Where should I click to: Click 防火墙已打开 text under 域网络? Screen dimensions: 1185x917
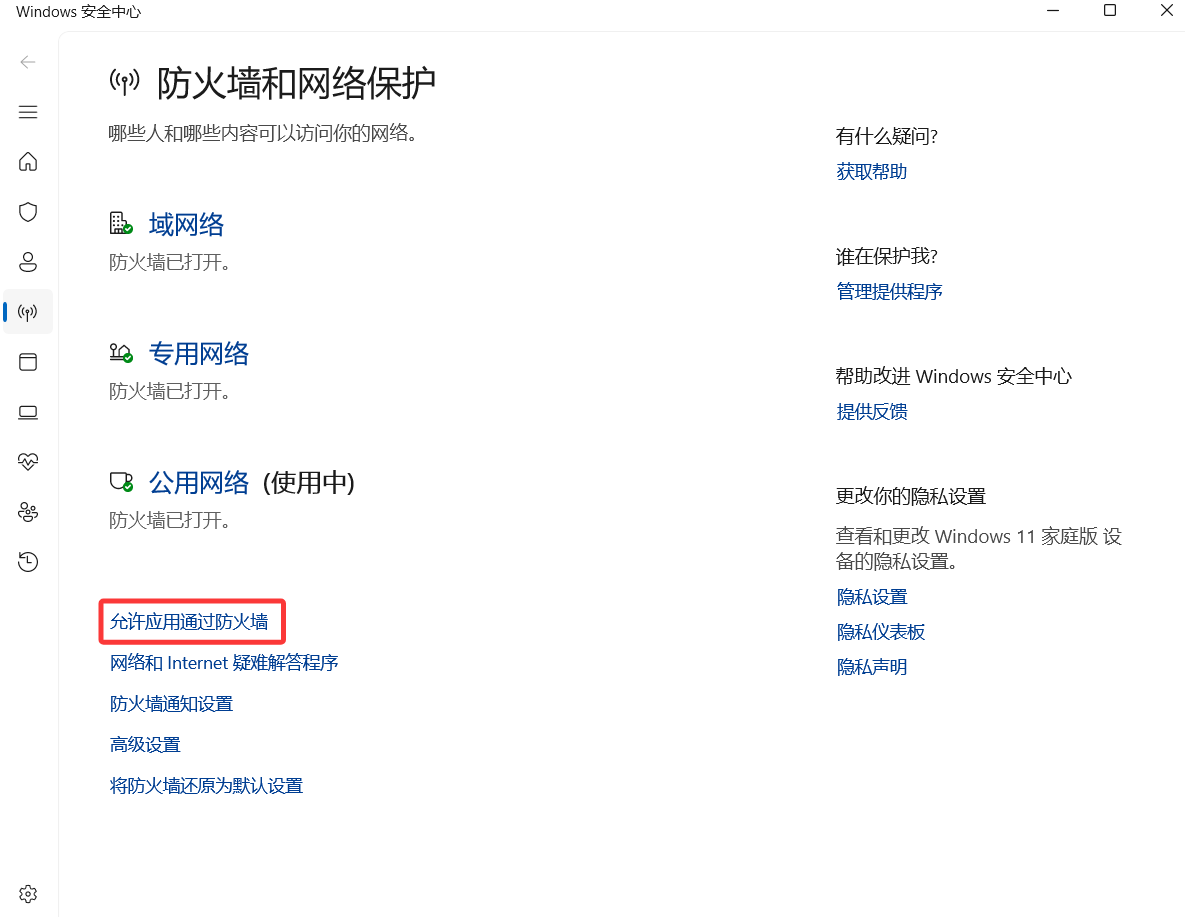tap(169, 262)
